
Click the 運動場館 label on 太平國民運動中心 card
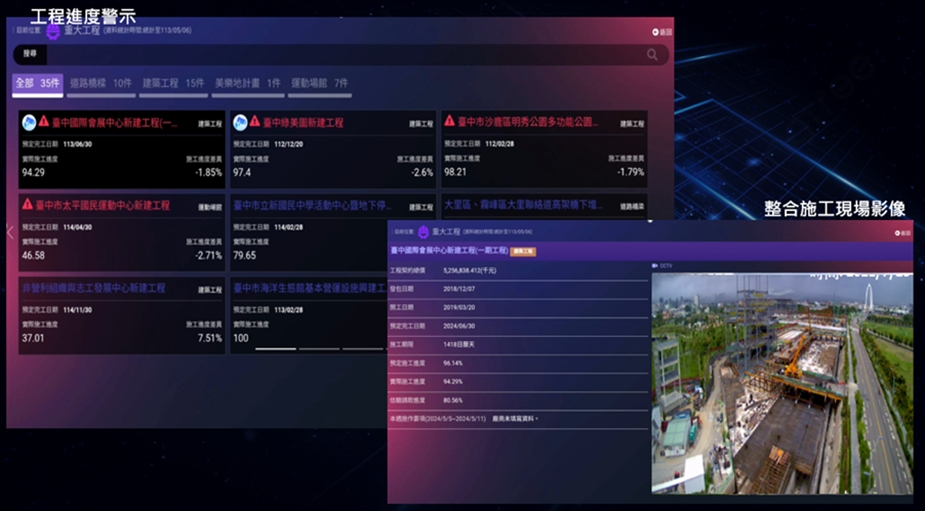coord(210,207)
